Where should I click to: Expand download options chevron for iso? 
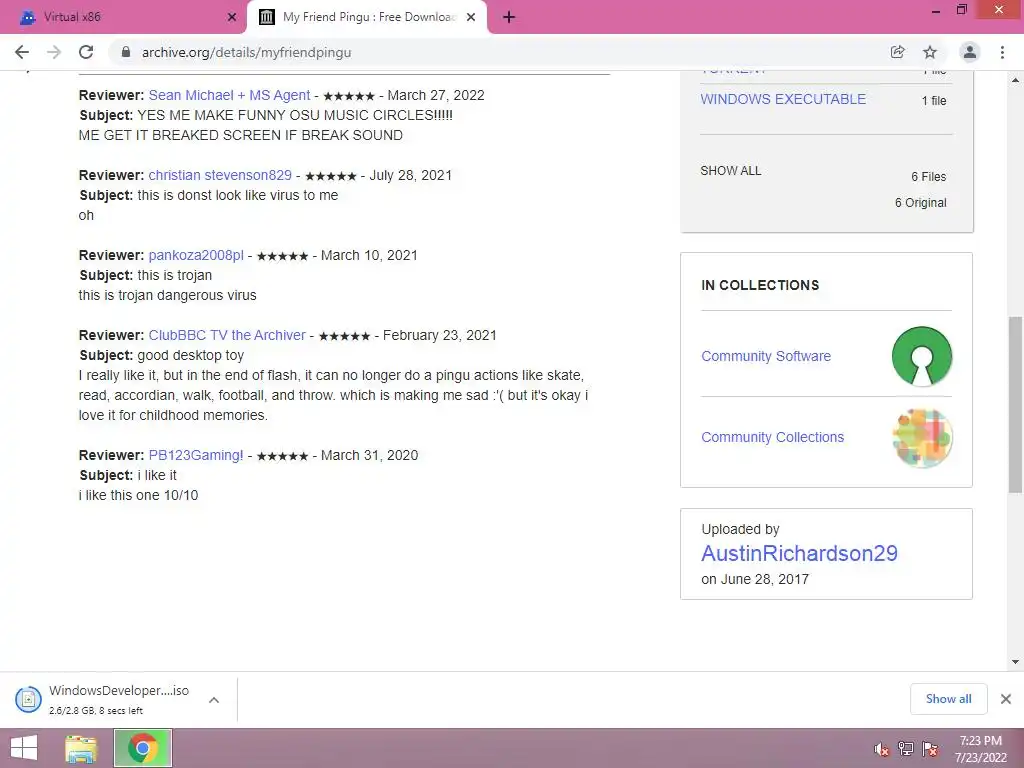214,699
